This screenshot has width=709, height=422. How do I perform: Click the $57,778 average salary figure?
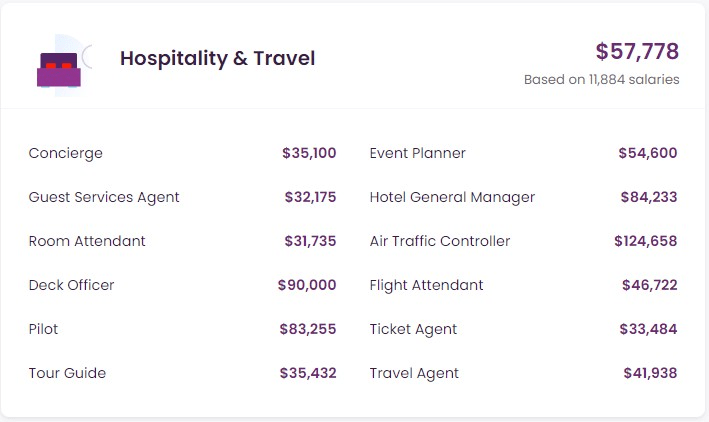click(x=637, y=51)
